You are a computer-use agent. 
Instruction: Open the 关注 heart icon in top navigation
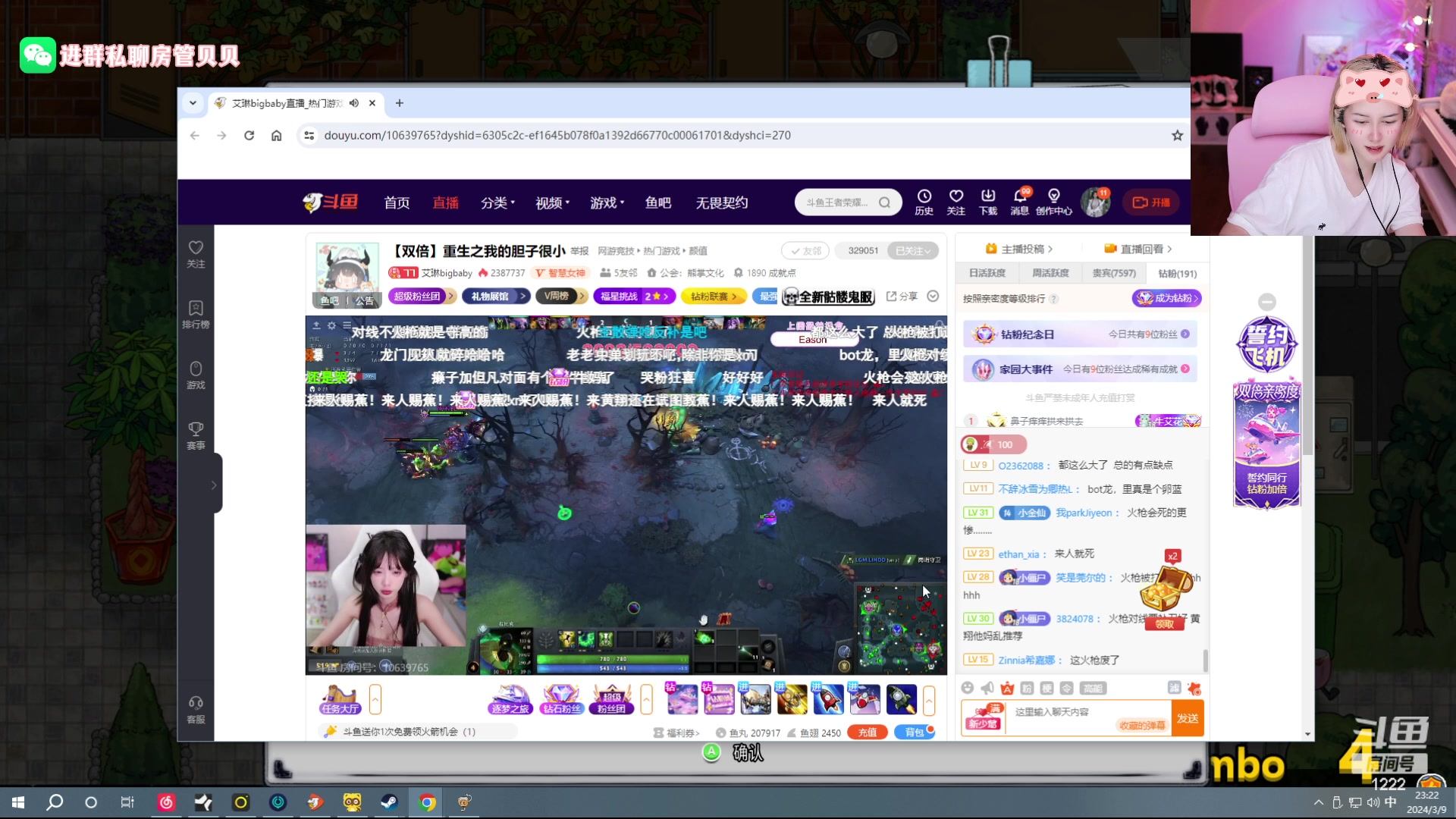tap(955, 202)
